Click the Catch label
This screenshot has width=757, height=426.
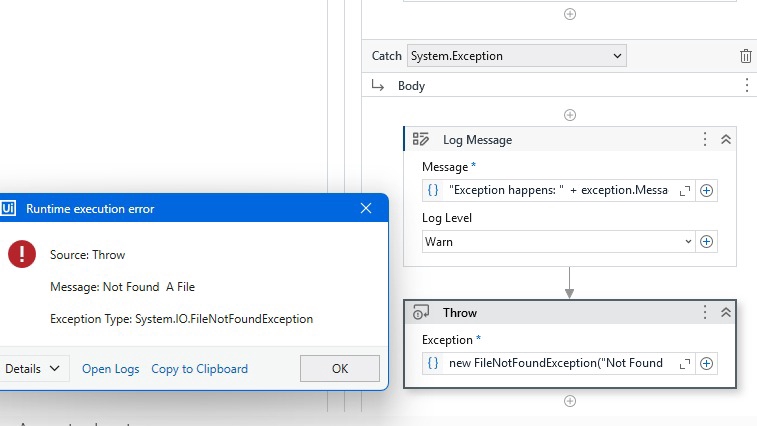pyautogui.click(x=387, y=56)
